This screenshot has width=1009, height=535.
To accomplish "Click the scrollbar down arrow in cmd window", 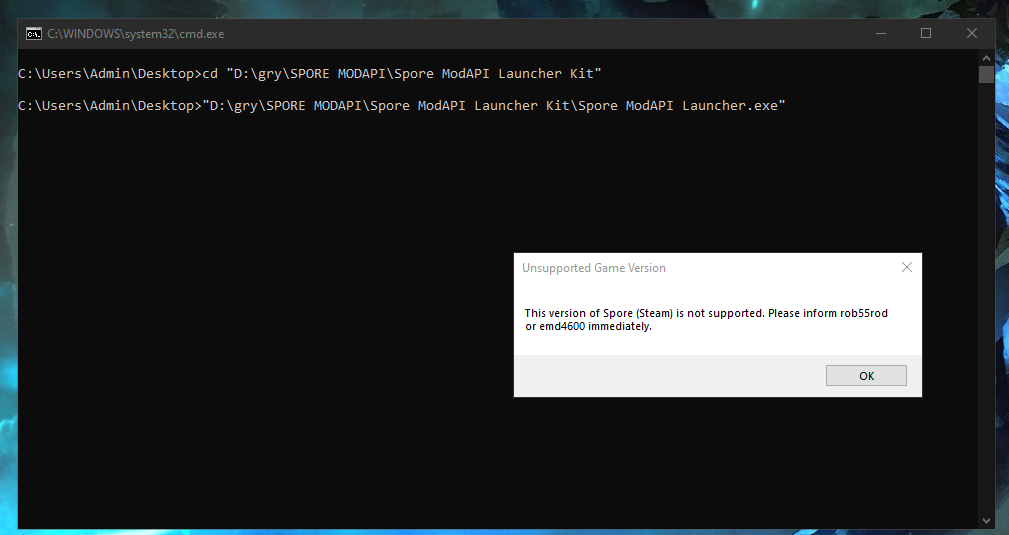I will click(986, 520).
